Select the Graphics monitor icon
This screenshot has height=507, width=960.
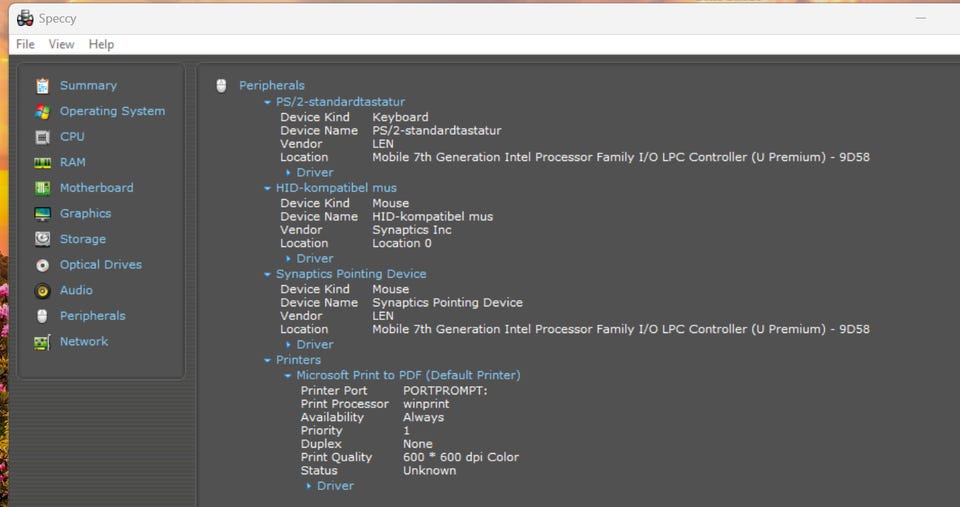[x=42, y=214]
